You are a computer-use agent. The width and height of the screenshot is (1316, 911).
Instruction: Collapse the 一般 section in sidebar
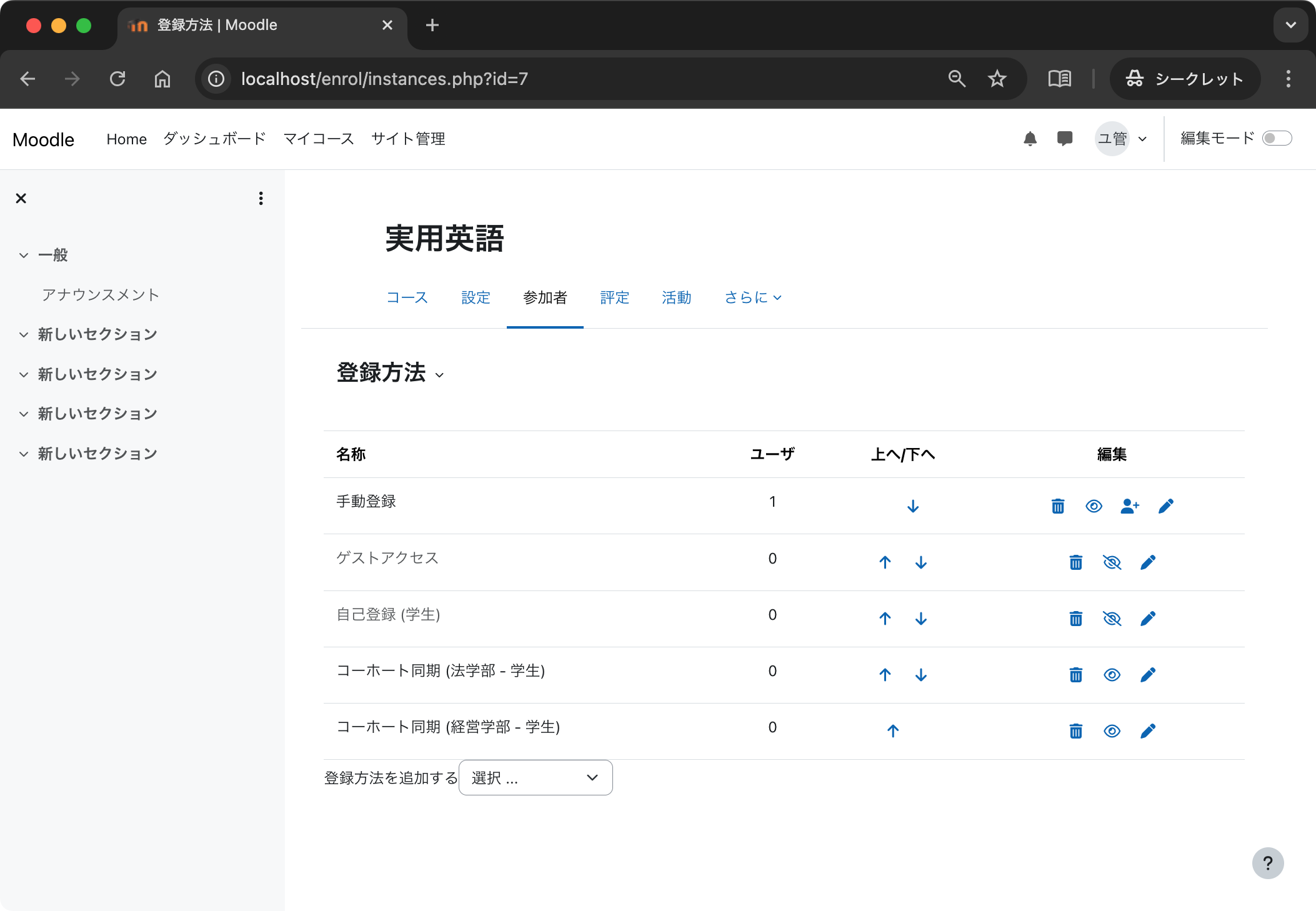pos(23,255)
